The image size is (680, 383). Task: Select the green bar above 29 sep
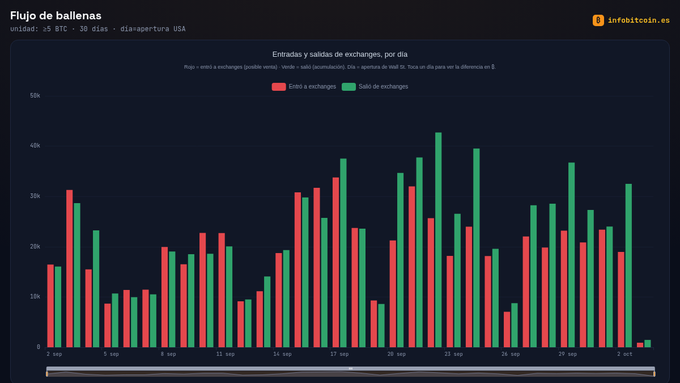[x=572, y=255]
